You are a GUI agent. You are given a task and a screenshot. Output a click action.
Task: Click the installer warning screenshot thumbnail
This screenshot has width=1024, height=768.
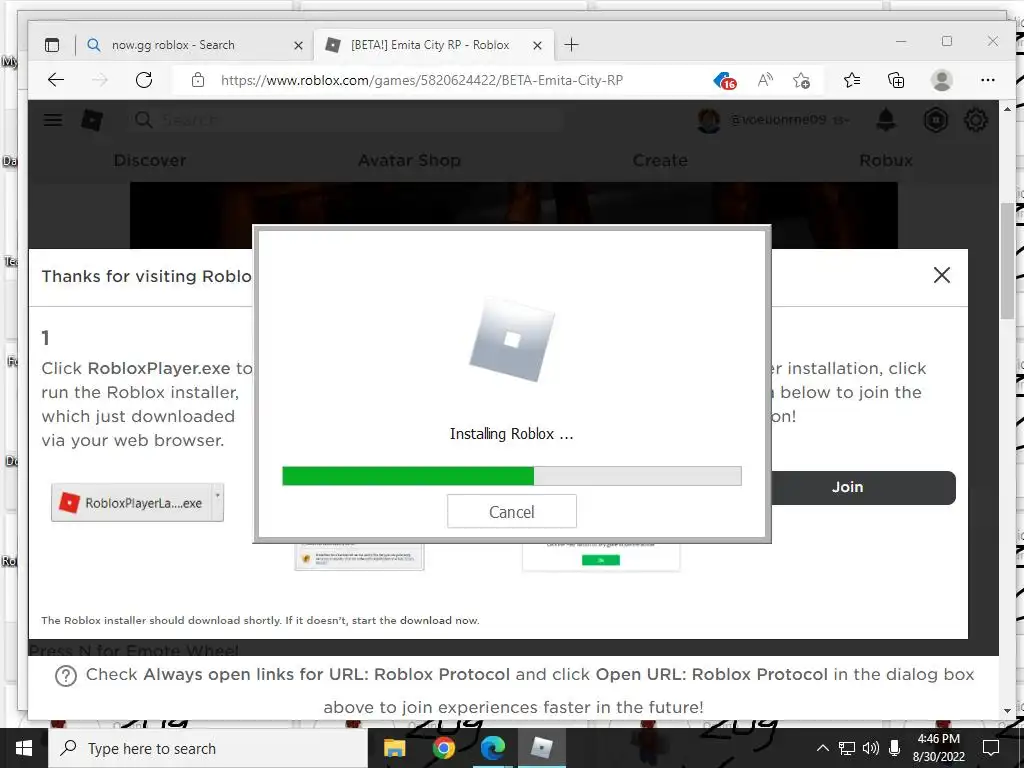359,556
